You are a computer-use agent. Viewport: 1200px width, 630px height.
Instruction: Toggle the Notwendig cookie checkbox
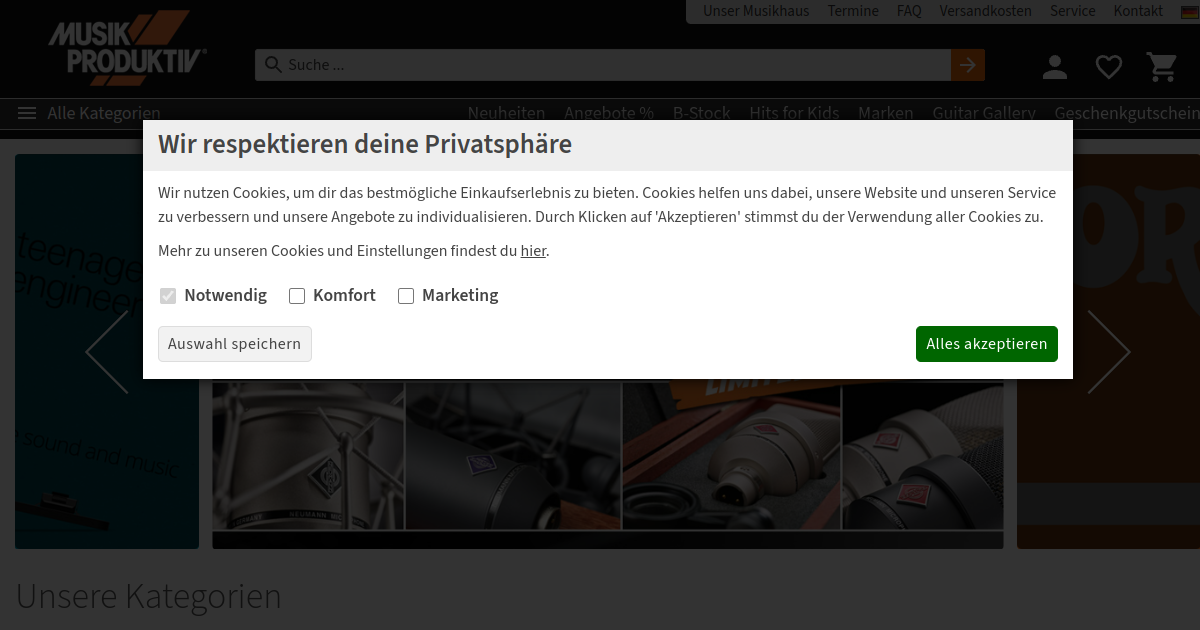168,296
